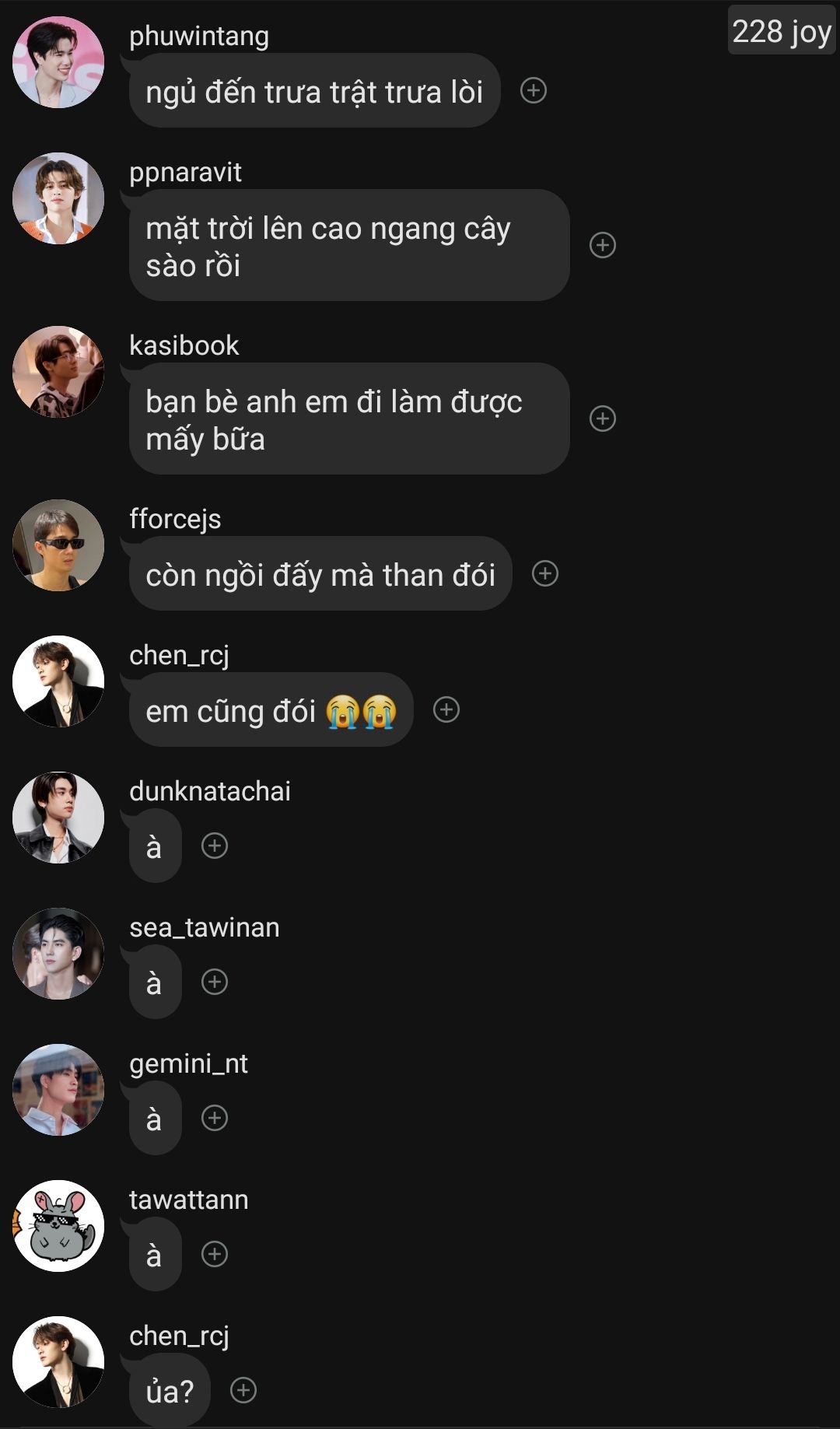840x1429 pixels.
Task: Open ppnaravit's avatar
Action: [58, 198]
